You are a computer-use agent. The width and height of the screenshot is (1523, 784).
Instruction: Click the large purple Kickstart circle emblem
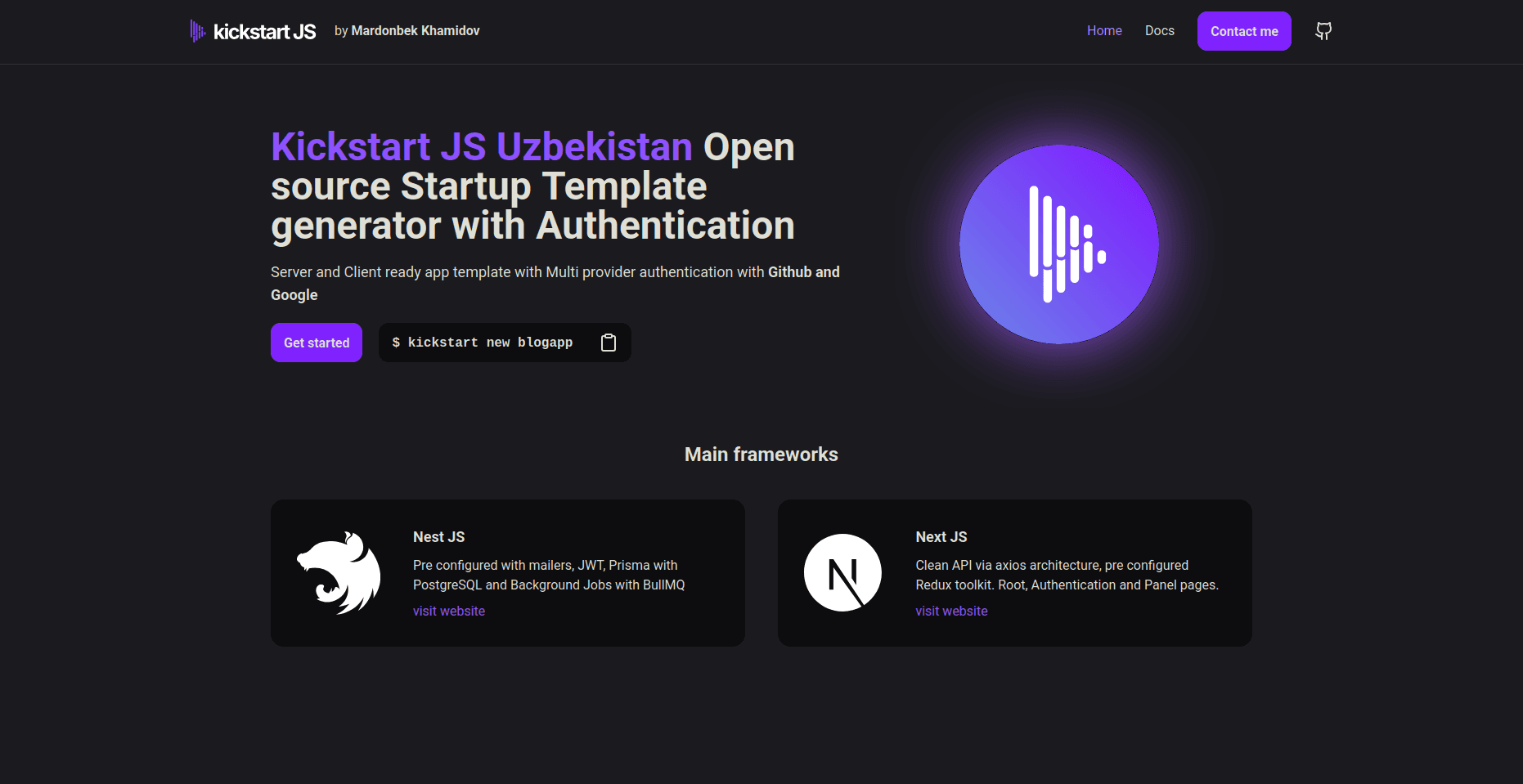(1058, 244)
